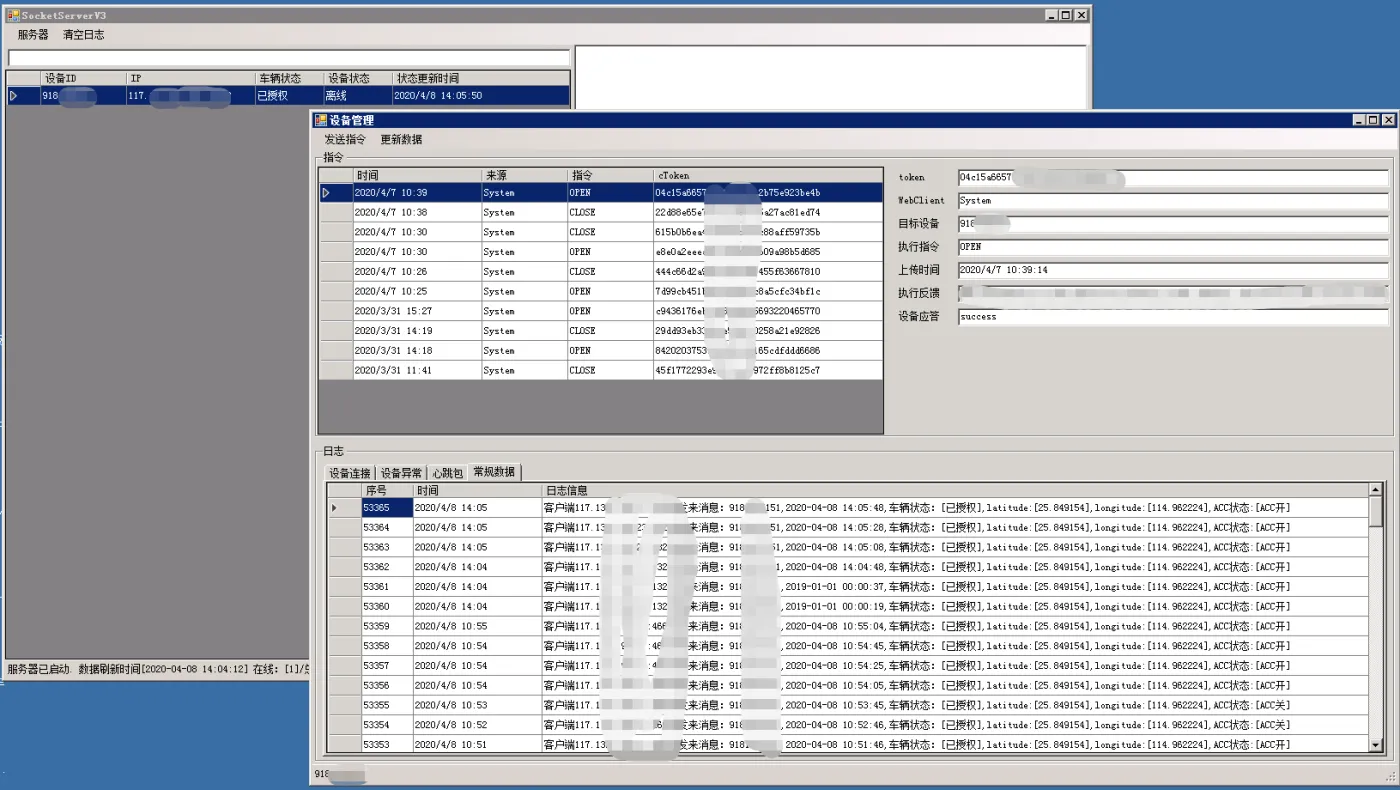Viewport: 1400px width, 790px height.
Task: Click the log list vertical scrollbar thumb
Action: click(x=1376, y=511)
